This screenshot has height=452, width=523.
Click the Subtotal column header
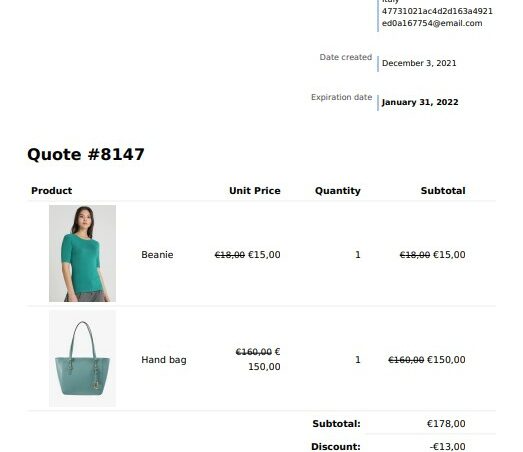(443, 190)
